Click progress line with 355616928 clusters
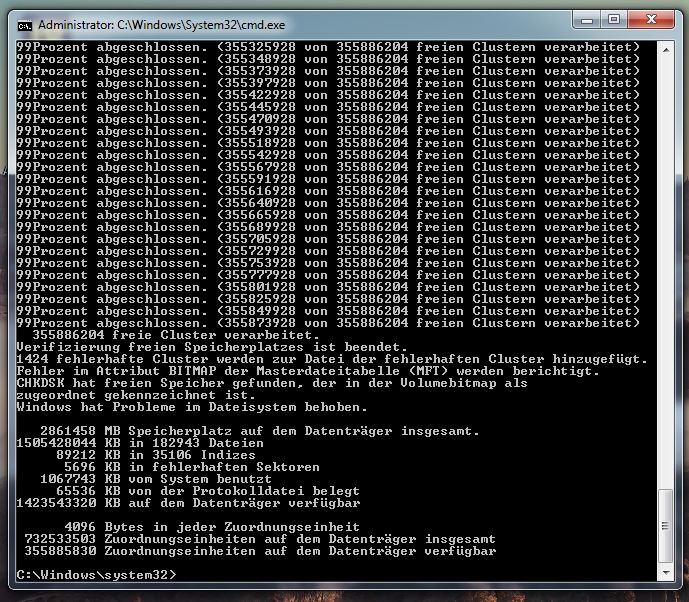 point(328,191)
